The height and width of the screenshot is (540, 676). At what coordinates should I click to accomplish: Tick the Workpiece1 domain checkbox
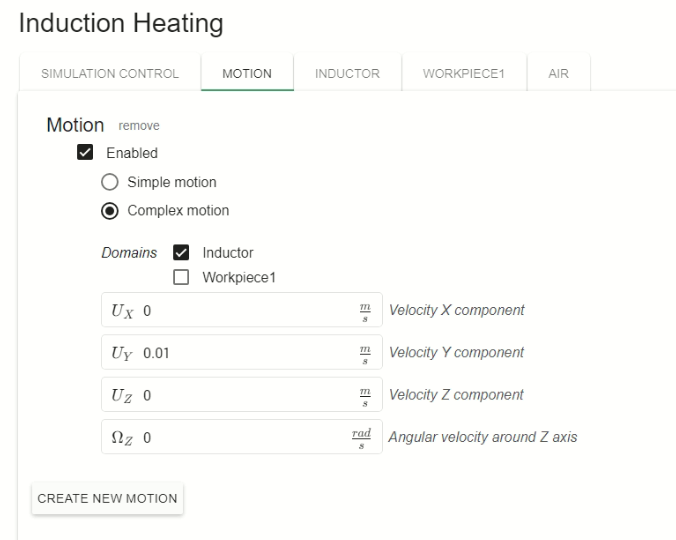[181, 277]
